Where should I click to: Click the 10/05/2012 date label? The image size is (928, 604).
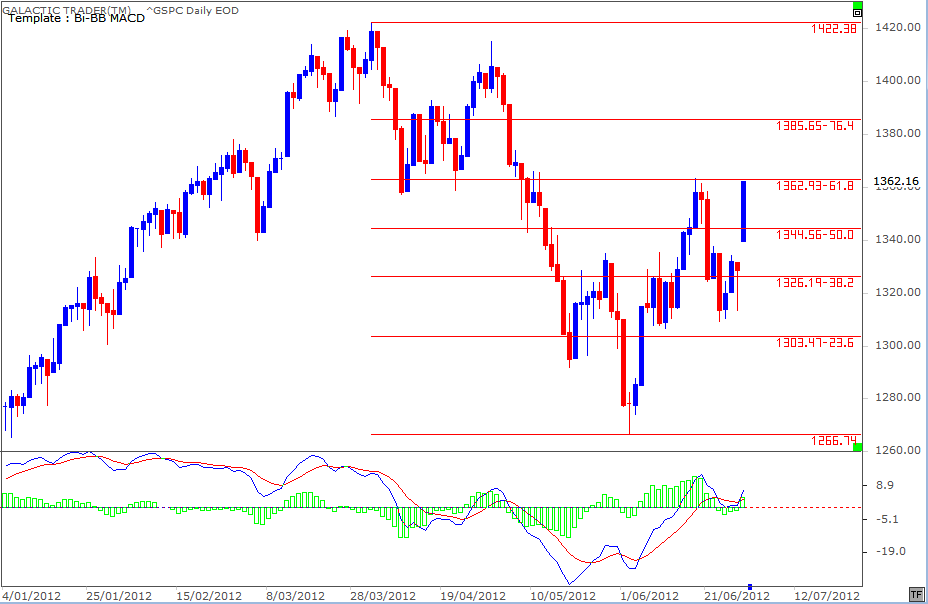point(562,595)
